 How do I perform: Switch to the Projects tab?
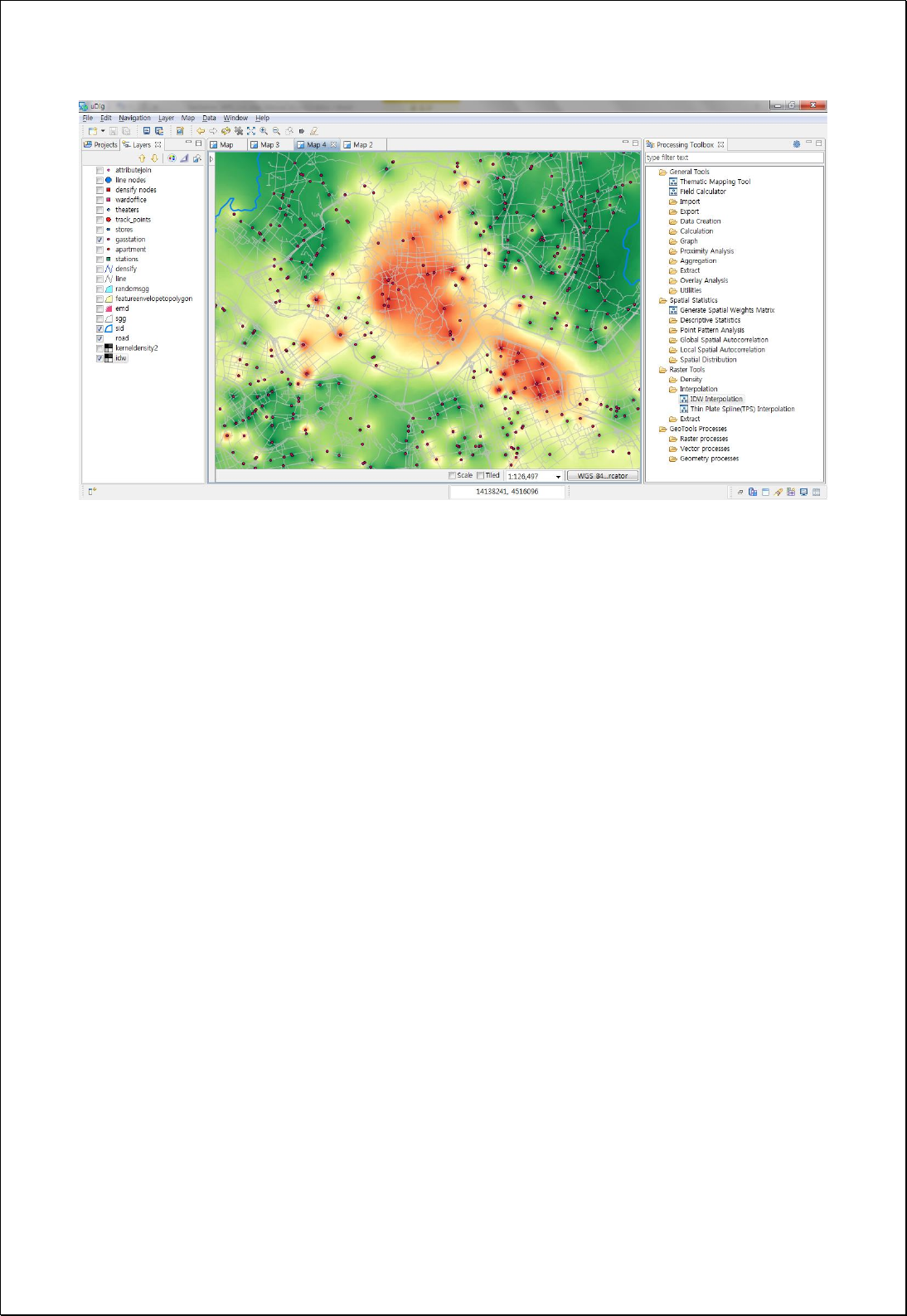101,145
